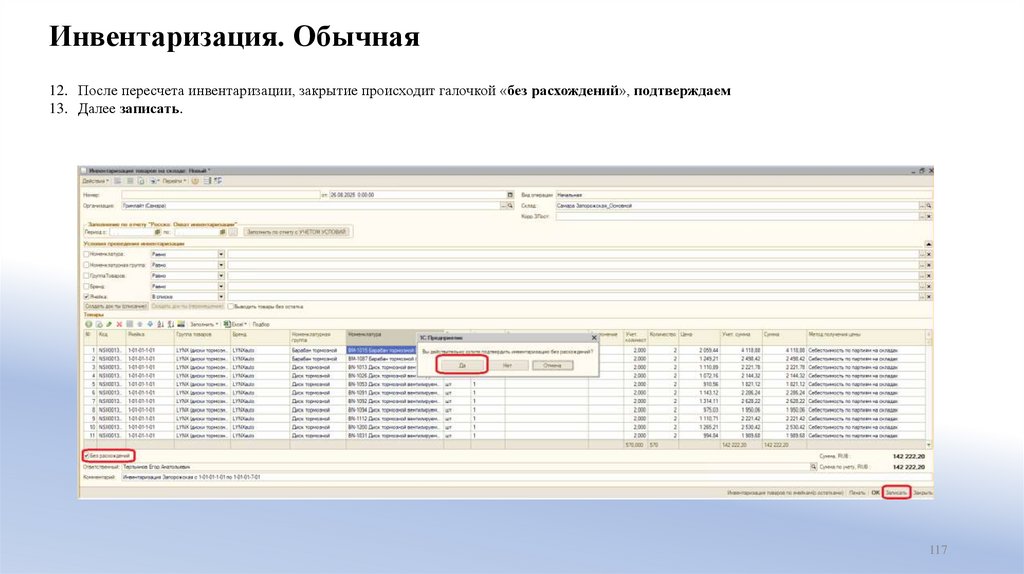The height and width of the screenshot is (574, 1024).
Task: Click the help icon in the document toolbar
Action: 195,181
